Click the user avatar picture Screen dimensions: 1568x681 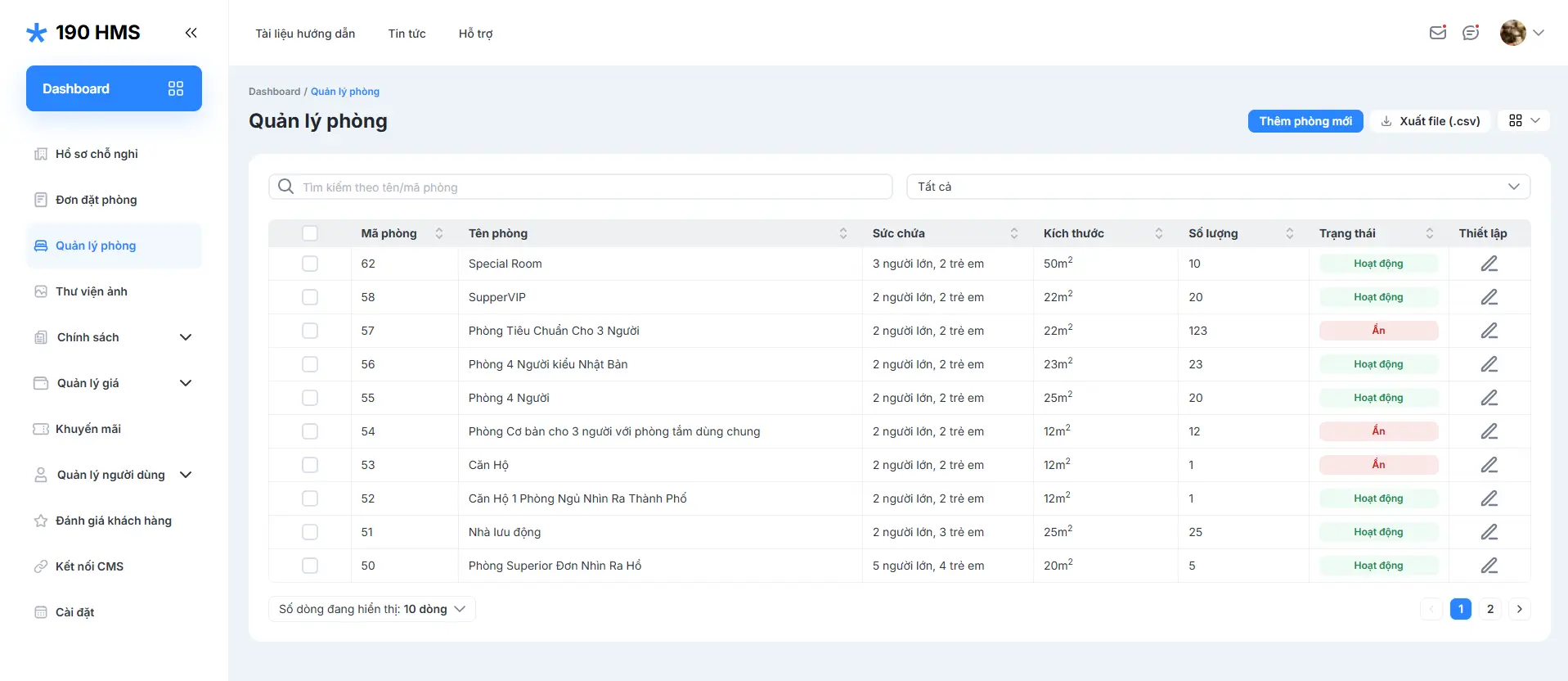click(1512, 33)
